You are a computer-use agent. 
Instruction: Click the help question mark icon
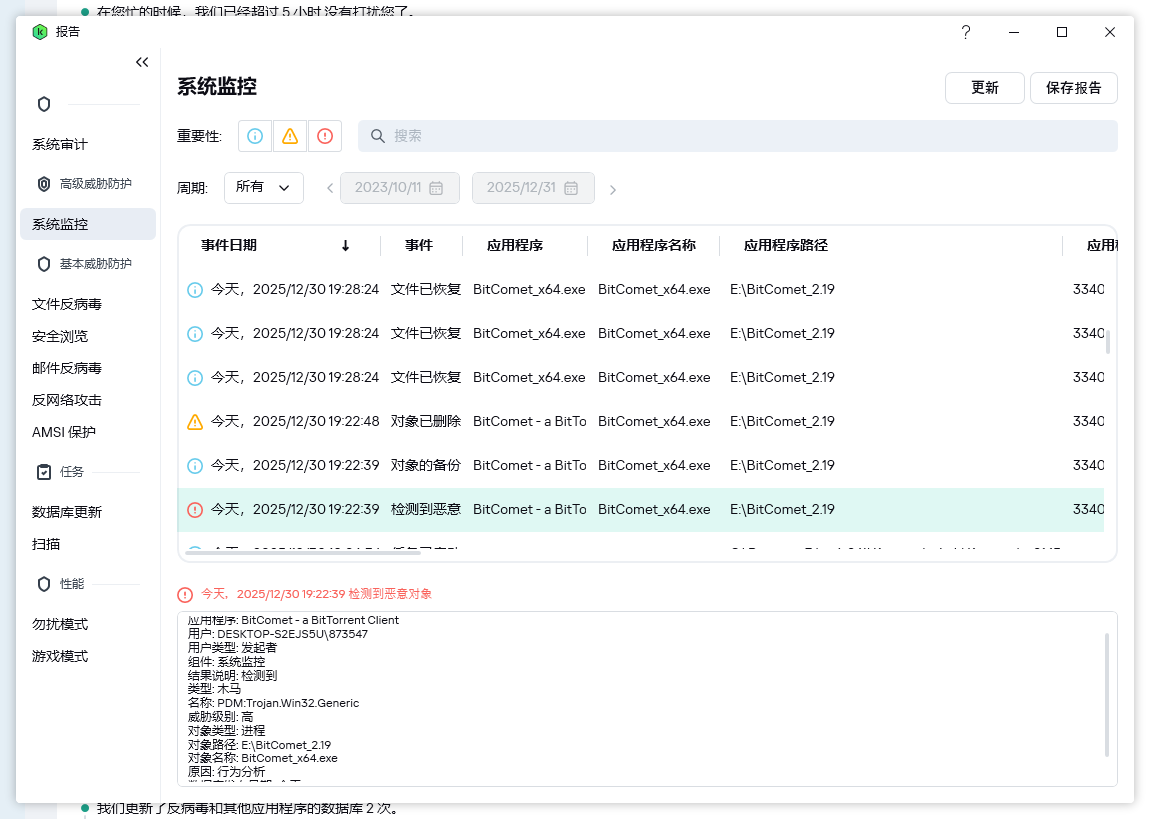965,32
